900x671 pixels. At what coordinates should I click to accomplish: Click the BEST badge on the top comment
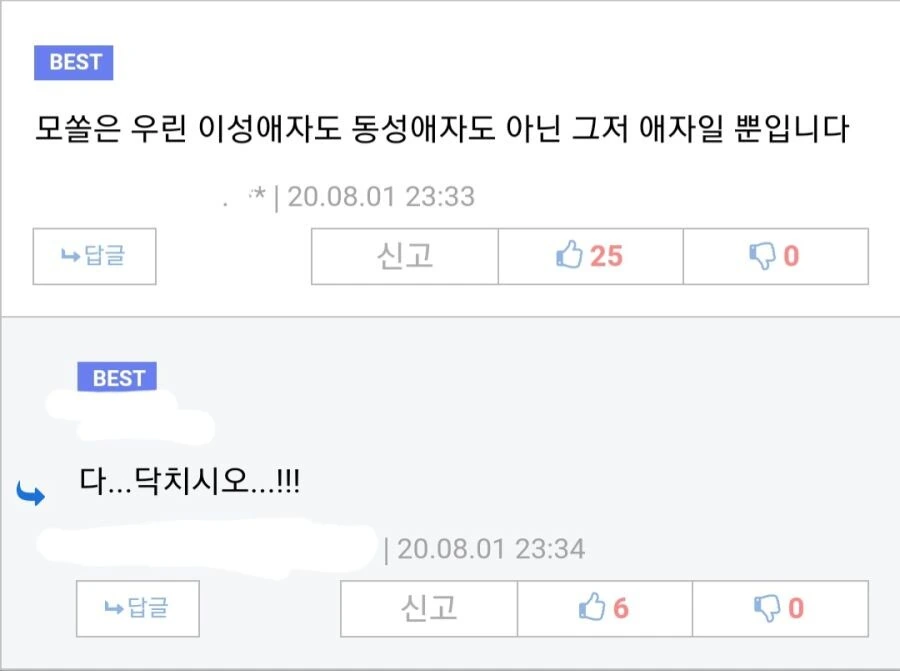pyautogui.click(x=73, y=62)
